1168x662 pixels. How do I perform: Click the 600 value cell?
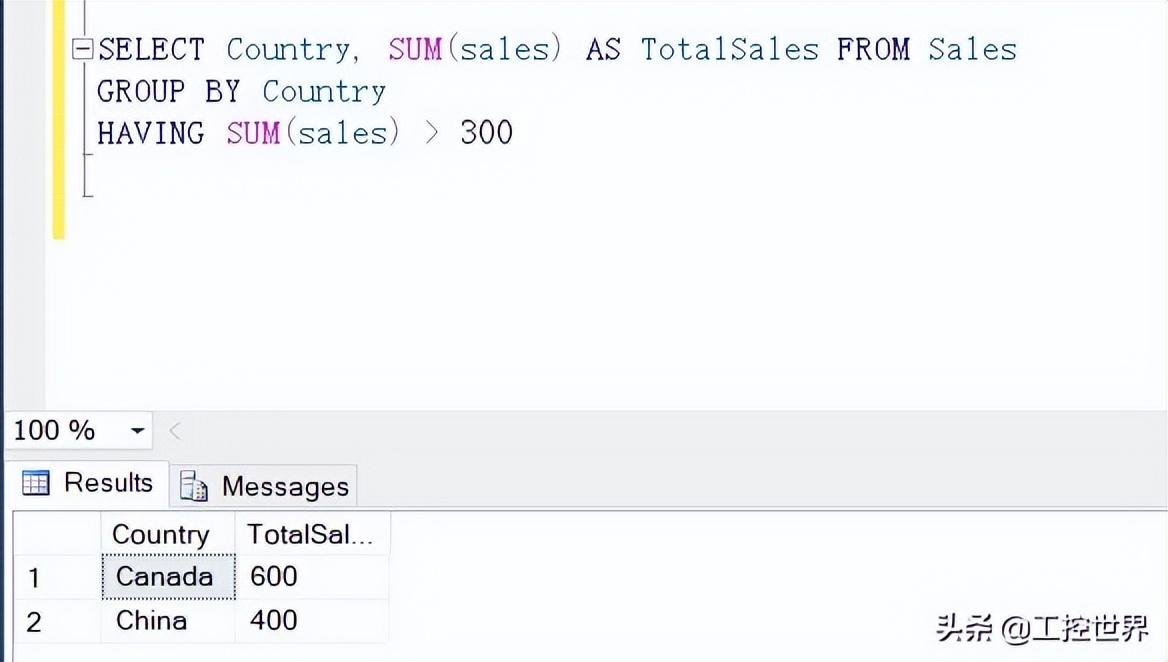(273, 577)
